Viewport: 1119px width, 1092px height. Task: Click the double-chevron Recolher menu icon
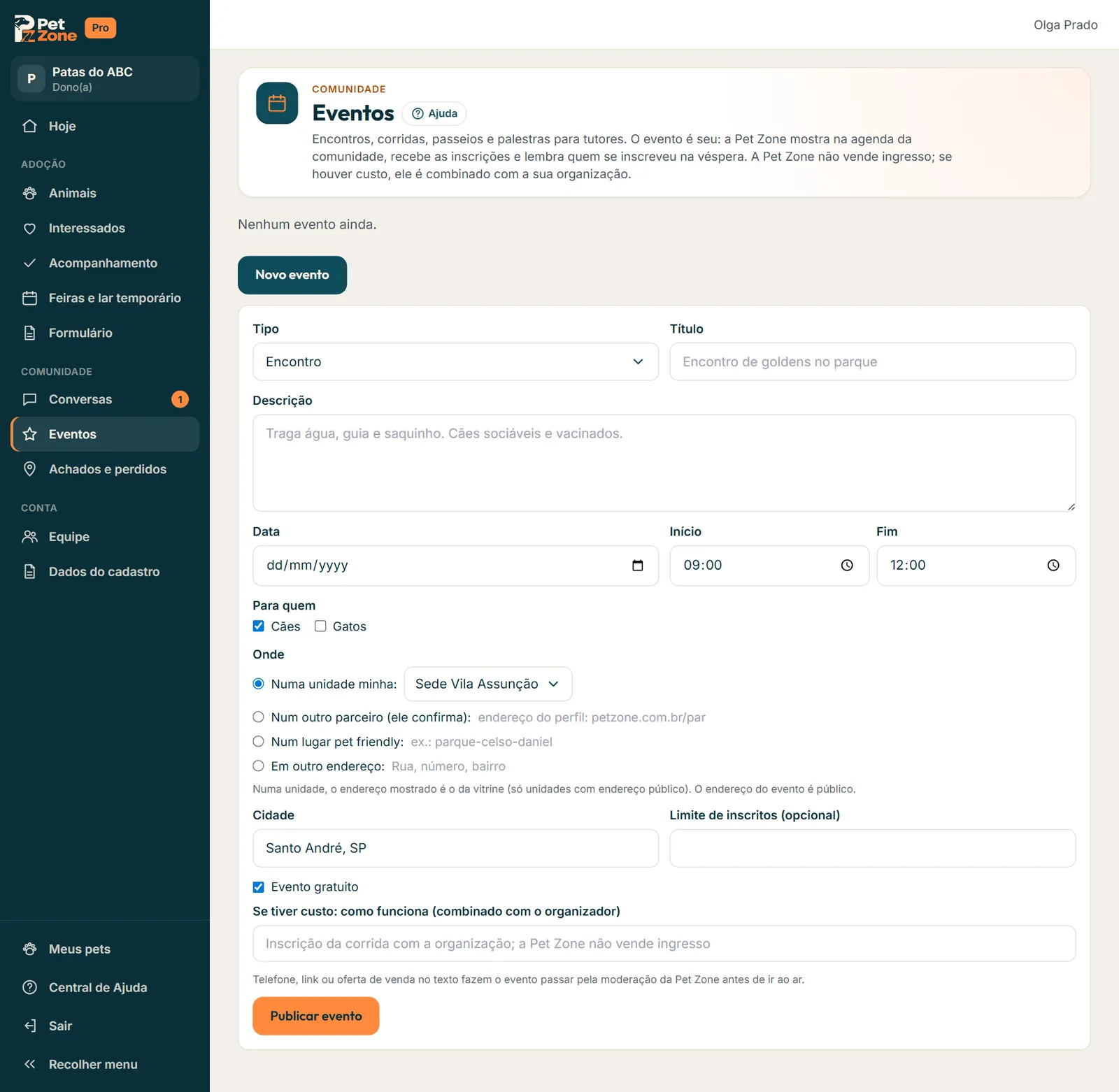point(29,1064)
